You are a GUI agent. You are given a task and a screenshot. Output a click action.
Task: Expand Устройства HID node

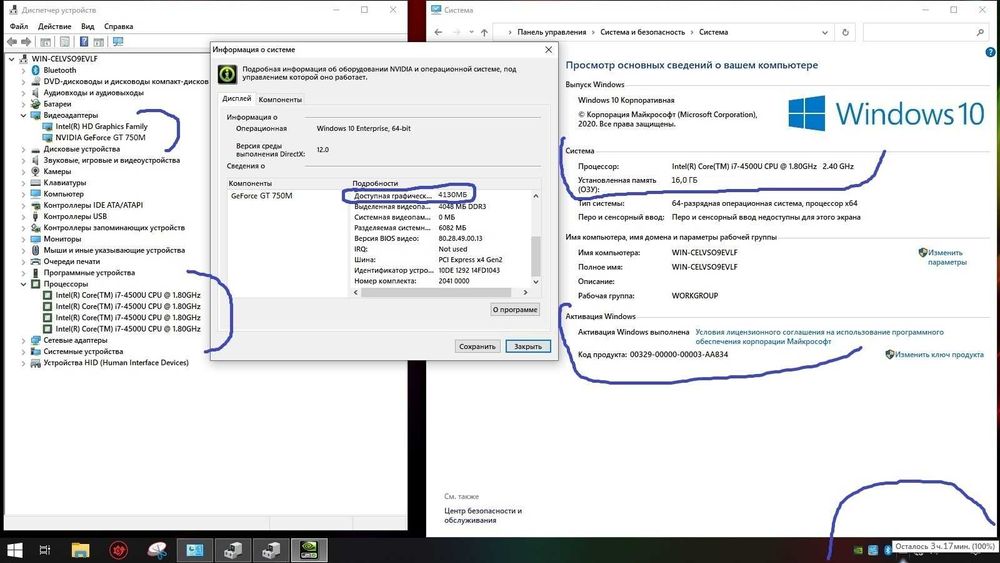[24, 363]
